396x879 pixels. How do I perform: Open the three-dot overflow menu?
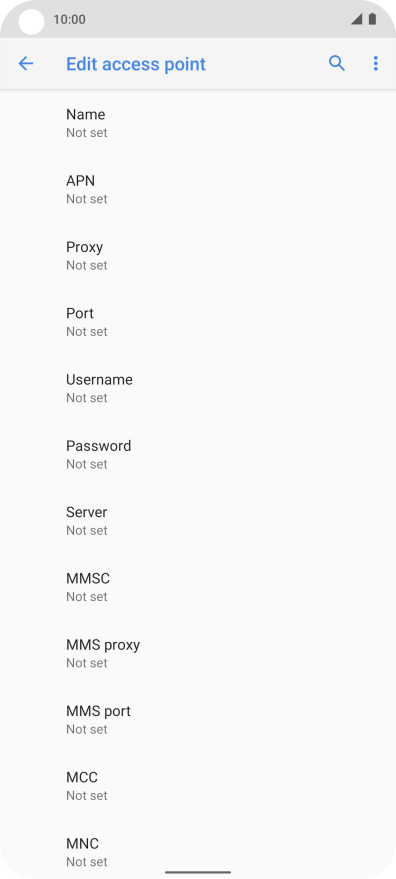click(376, 63)
